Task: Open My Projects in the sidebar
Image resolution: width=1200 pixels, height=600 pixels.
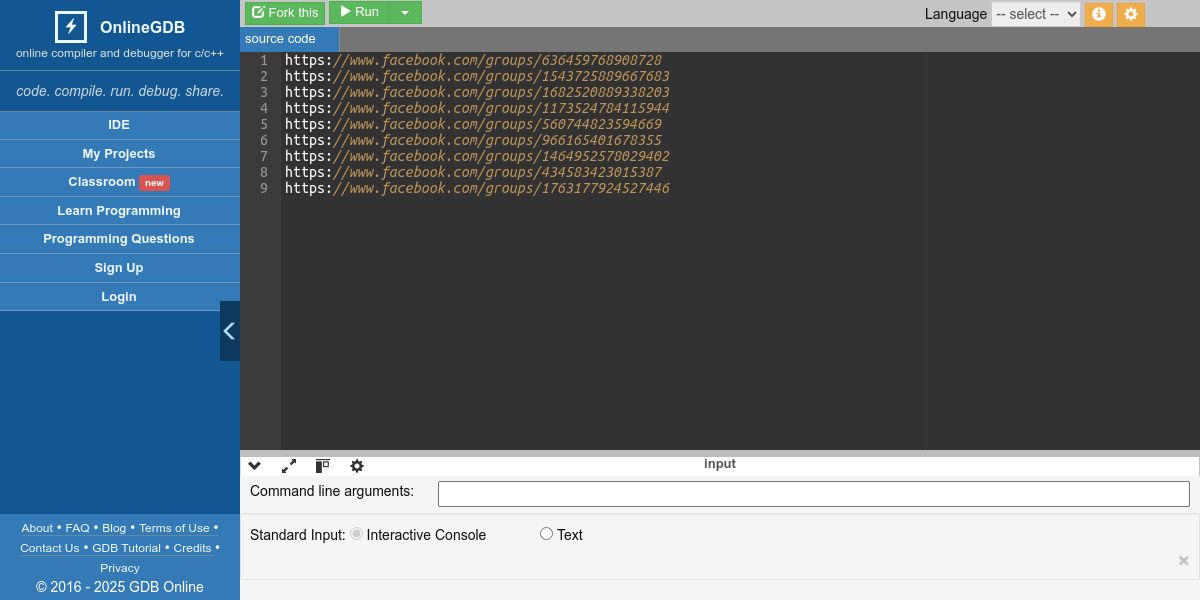Action: point(119,154)
